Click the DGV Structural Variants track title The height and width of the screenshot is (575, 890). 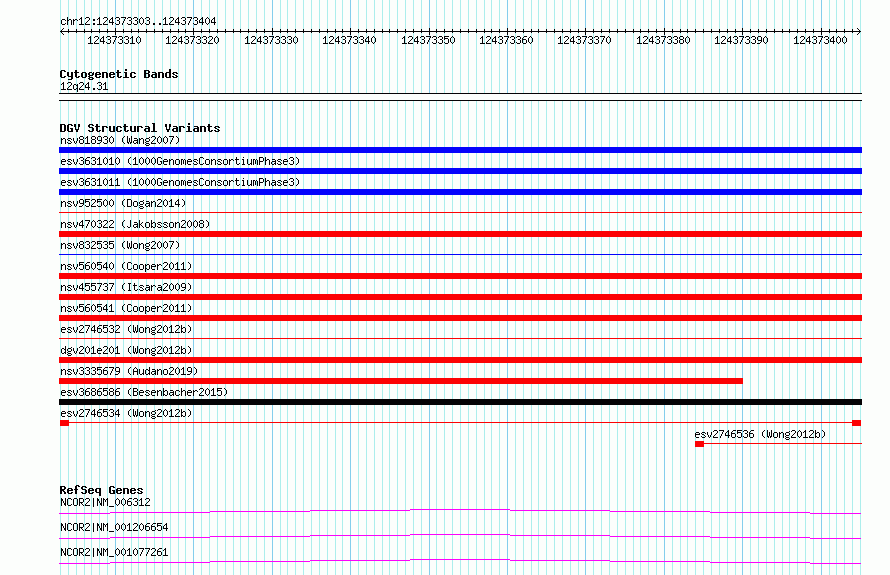coord(140,128)
